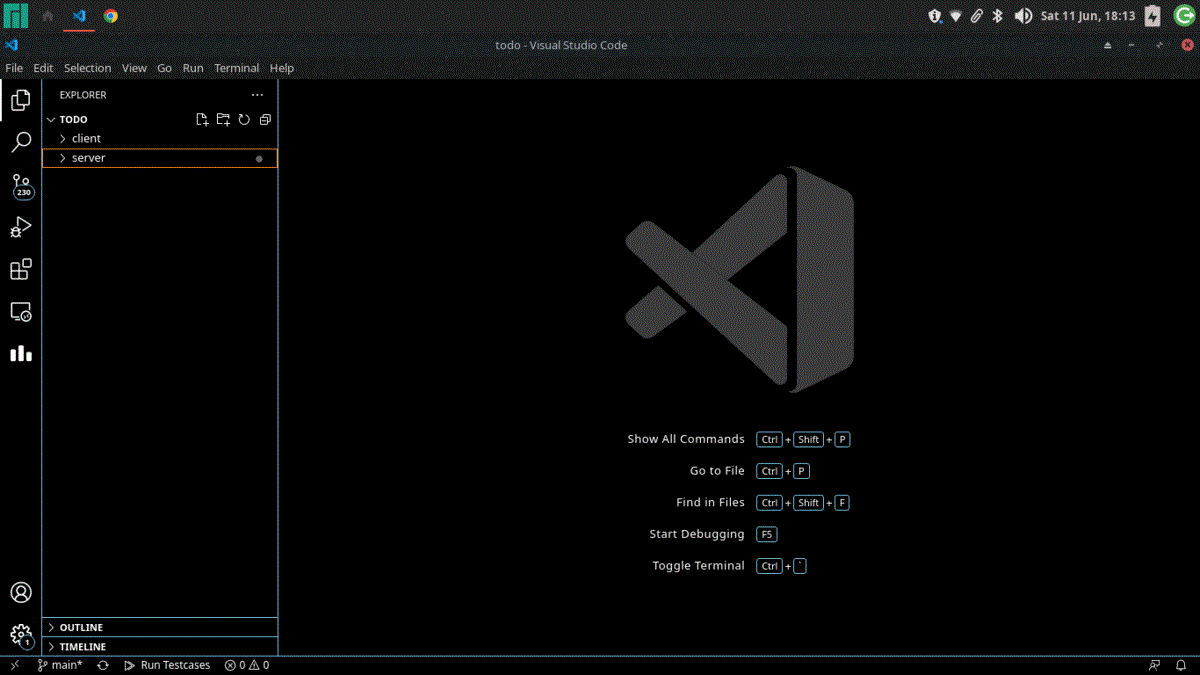The height and width of the screenshot is (675, 1200).
Task: Open notifications bell in status bar
Action: click(1181, 665)
